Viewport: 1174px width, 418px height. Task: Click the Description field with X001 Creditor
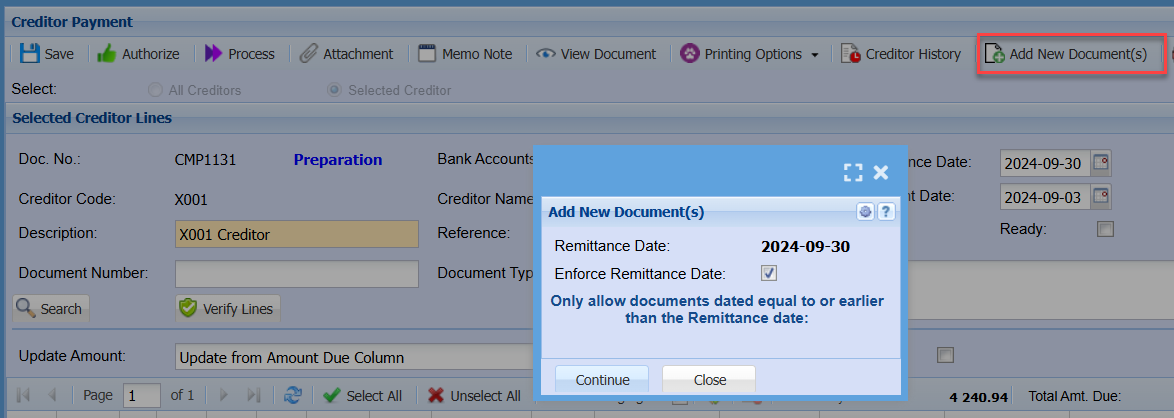[x=296, y=234]
